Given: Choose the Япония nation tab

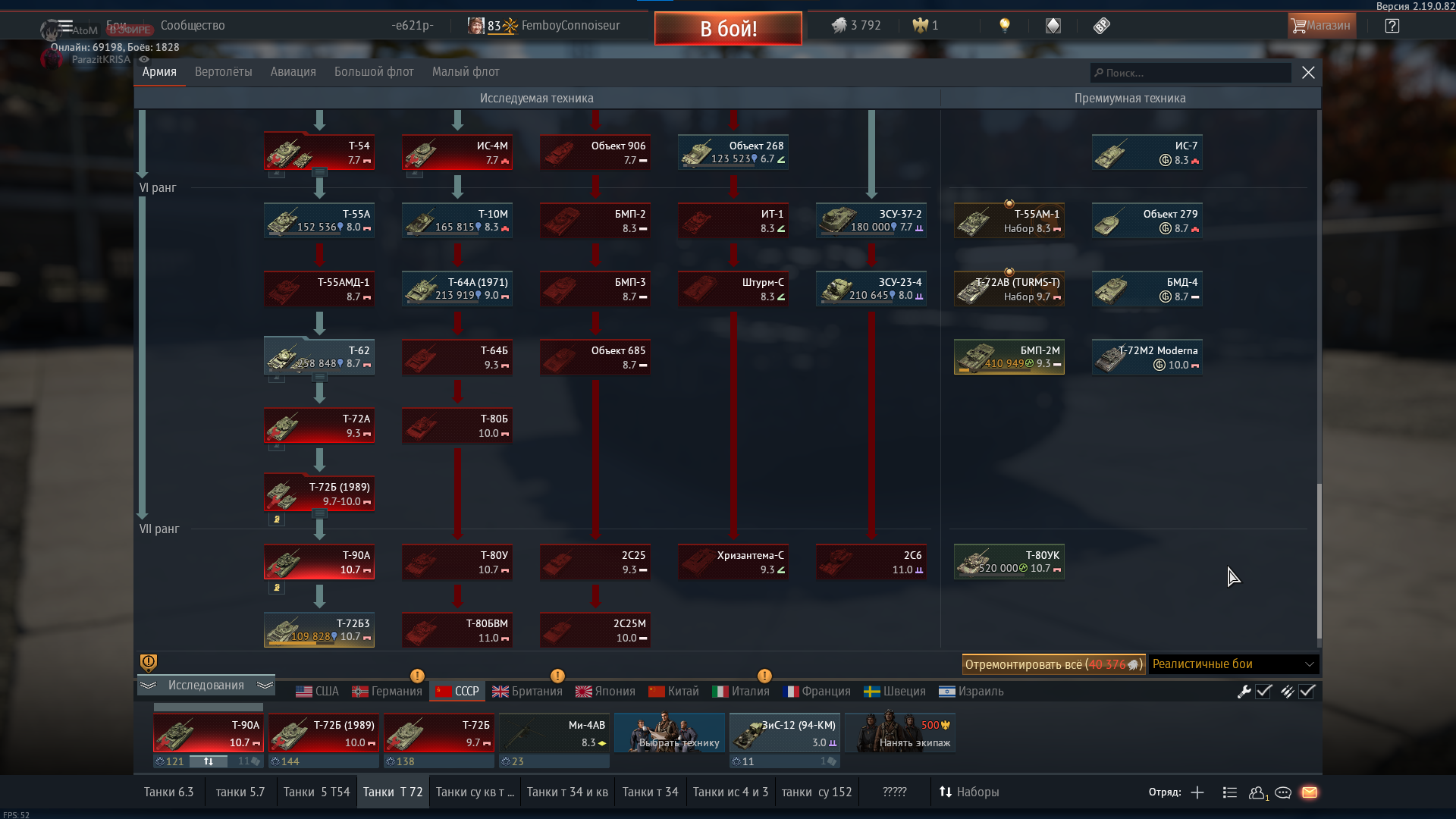Looking at the screenshot, I should pyautogui.click(x=605, y=692).
